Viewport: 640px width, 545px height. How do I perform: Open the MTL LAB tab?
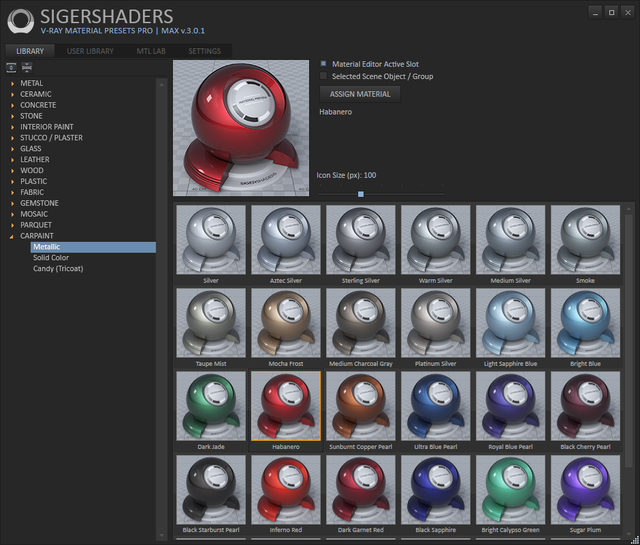[151, 51]
